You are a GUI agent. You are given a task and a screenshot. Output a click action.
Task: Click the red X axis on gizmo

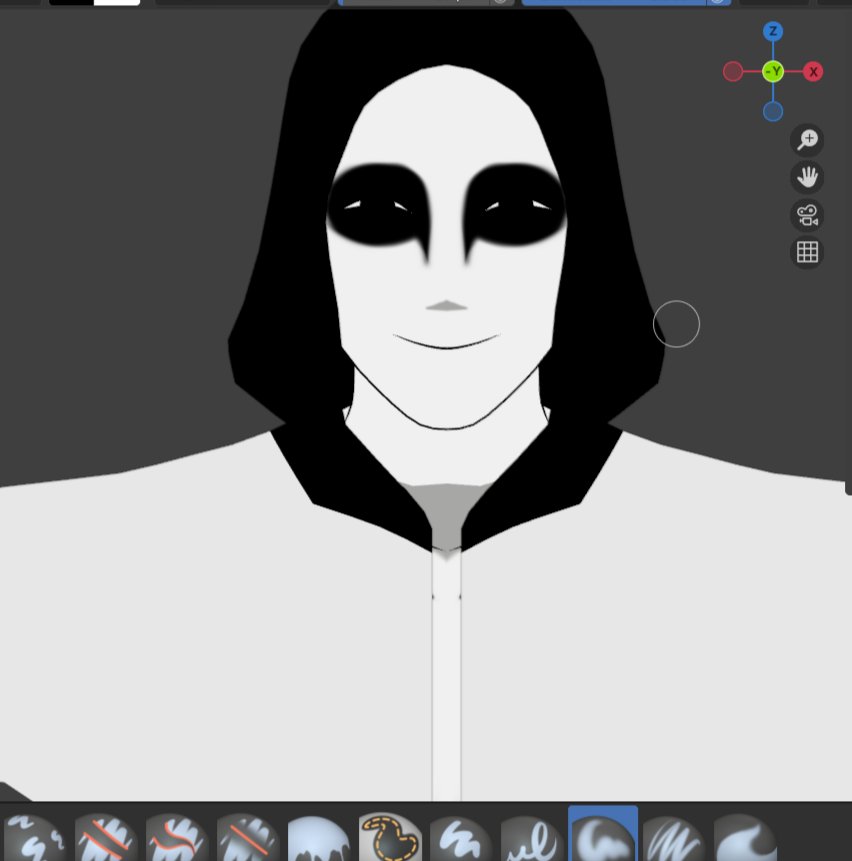tap(813, 71)
